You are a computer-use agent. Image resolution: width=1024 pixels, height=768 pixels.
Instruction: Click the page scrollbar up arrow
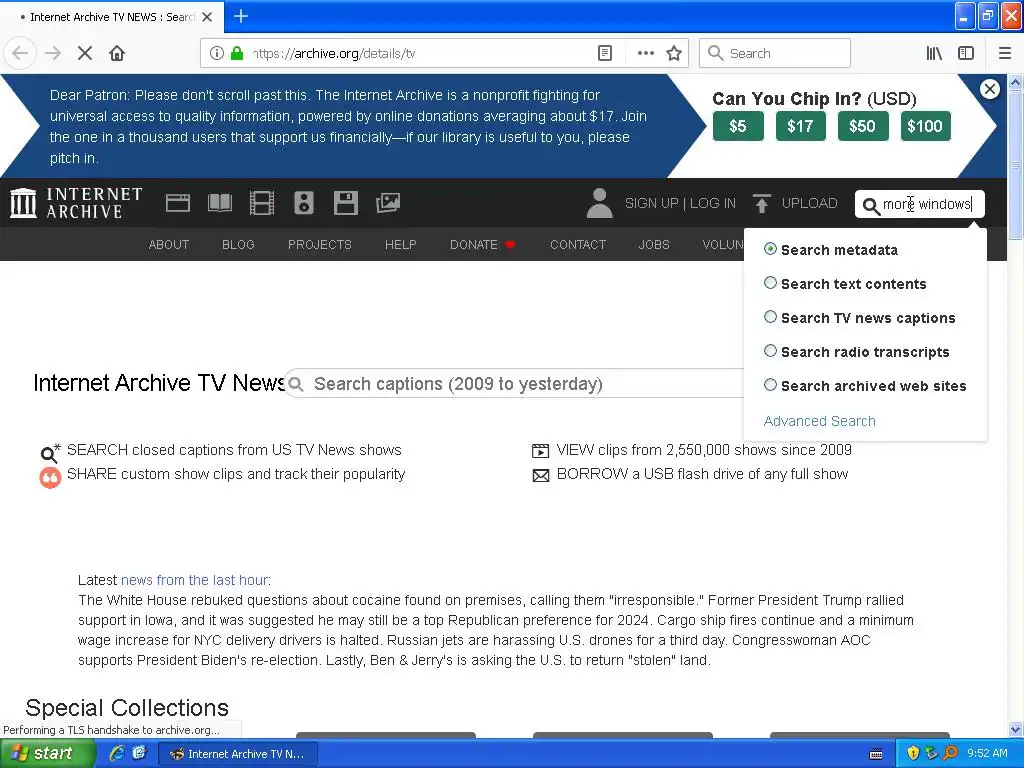click(x=1015, y=82)
